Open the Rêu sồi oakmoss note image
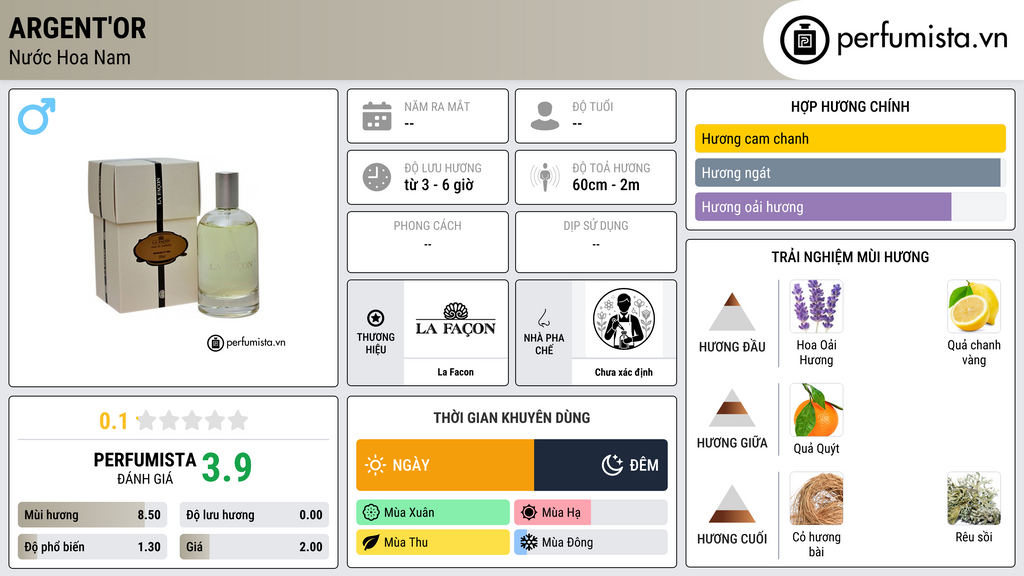1024x576 pixels. pos(974,498)
